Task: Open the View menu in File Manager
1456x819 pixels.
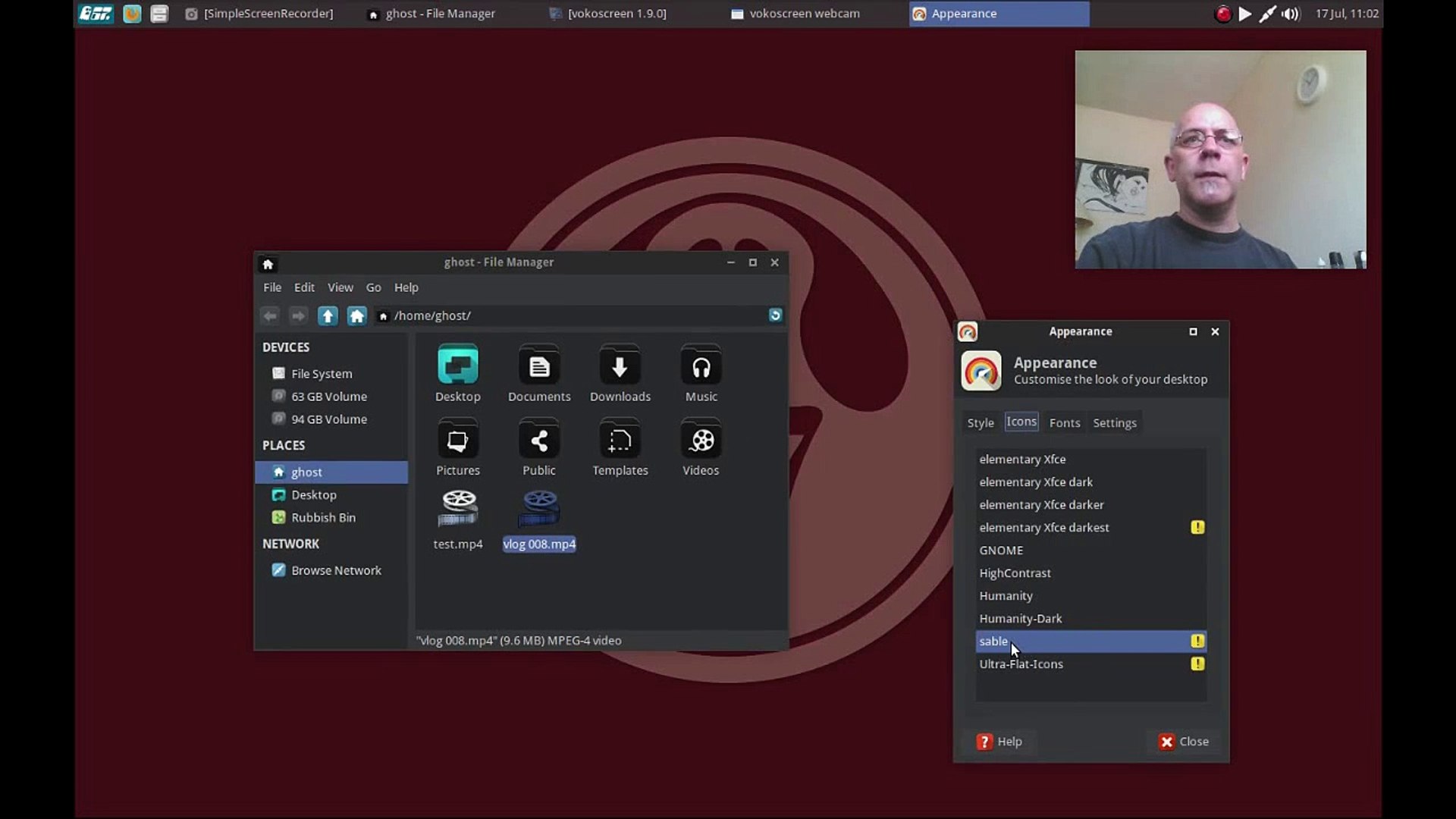Action: coord(340,287)
